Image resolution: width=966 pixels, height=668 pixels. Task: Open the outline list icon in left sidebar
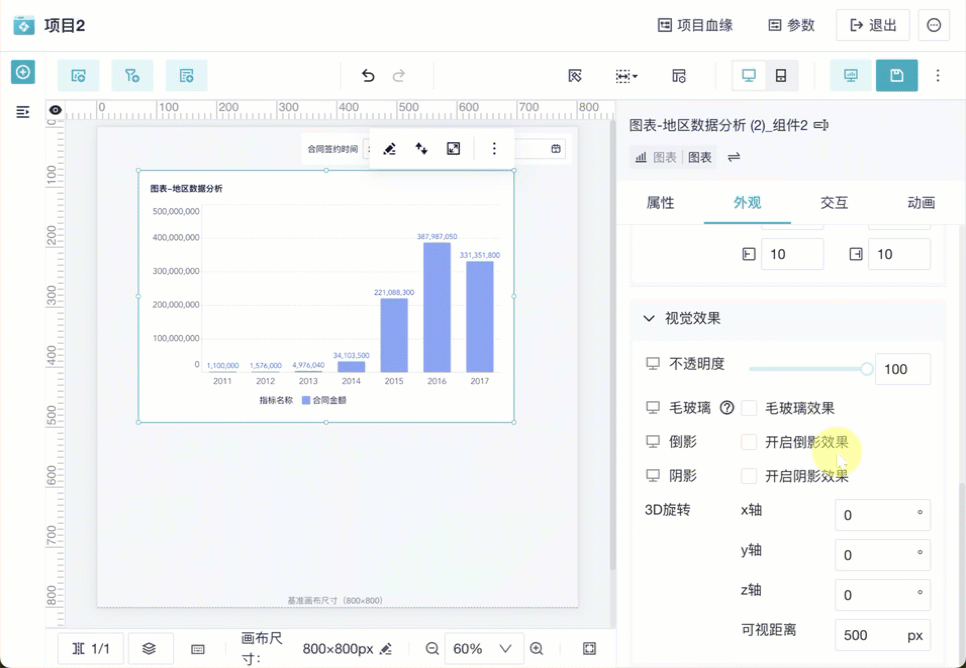tap(23, 112)
